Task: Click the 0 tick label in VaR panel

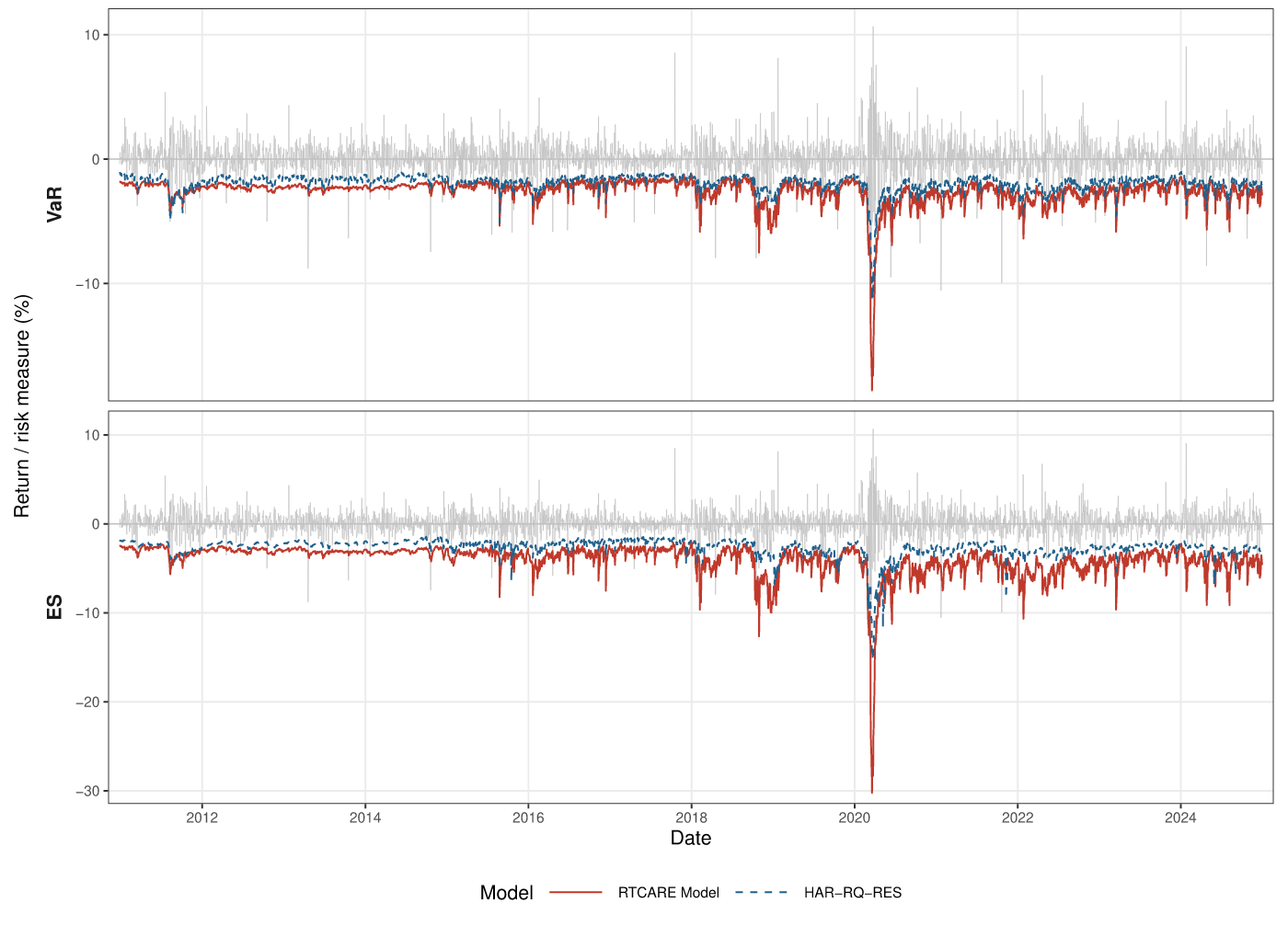Action: pyautogui.click(x=96, y=159)
